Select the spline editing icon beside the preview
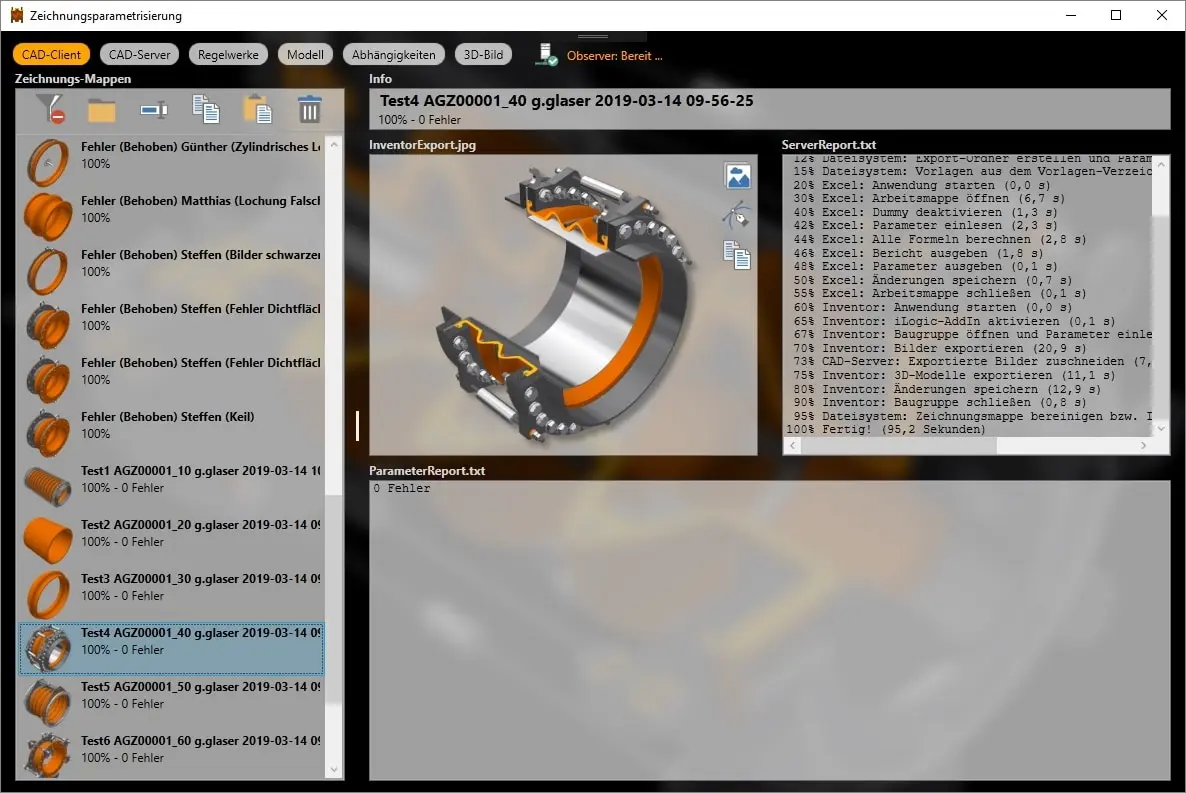 click(x=737, y=216)
